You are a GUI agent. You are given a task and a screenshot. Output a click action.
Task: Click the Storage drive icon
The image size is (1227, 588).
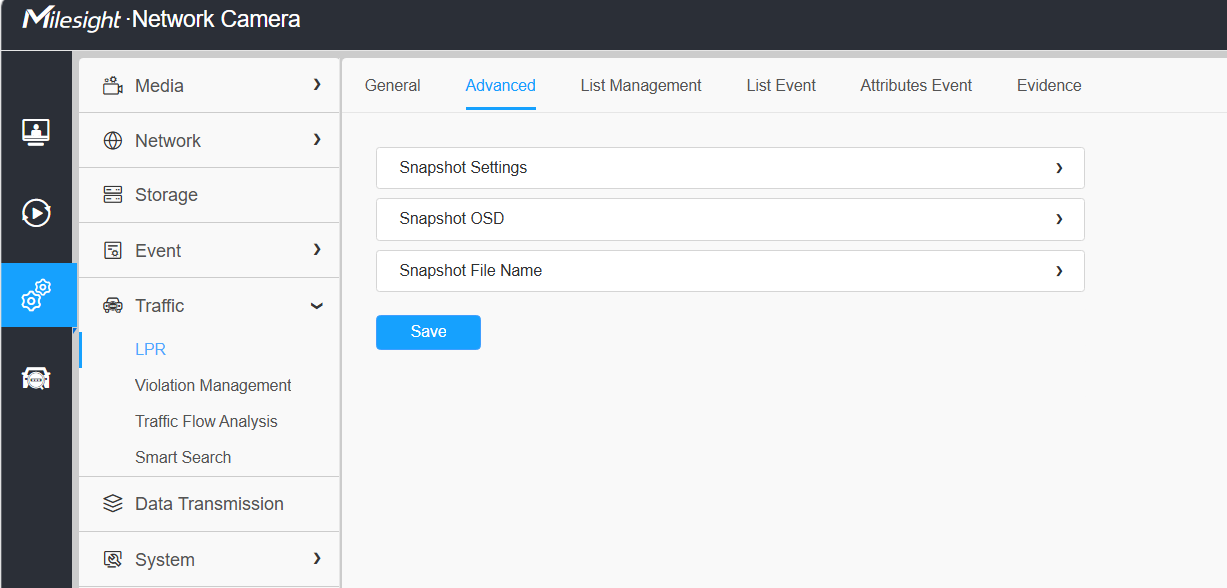pyautogui.click(x=113, y=195)
